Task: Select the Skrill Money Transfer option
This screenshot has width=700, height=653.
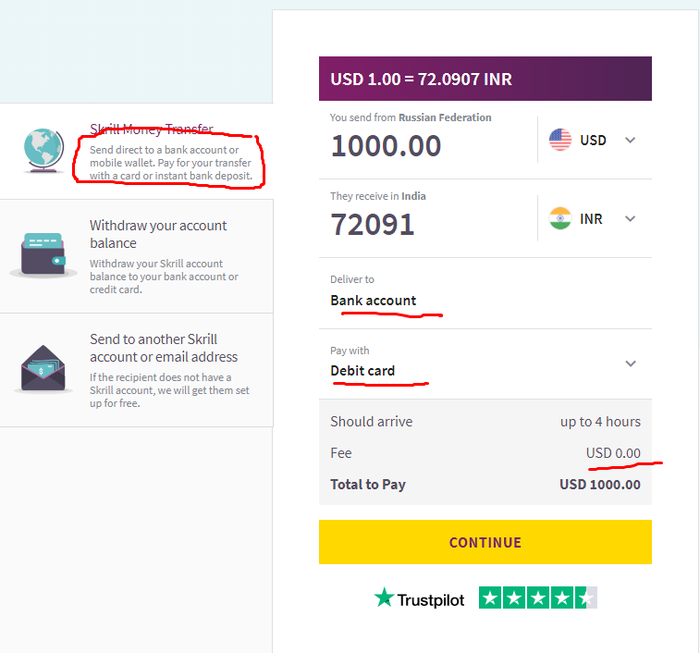Action: pos(152,130)
